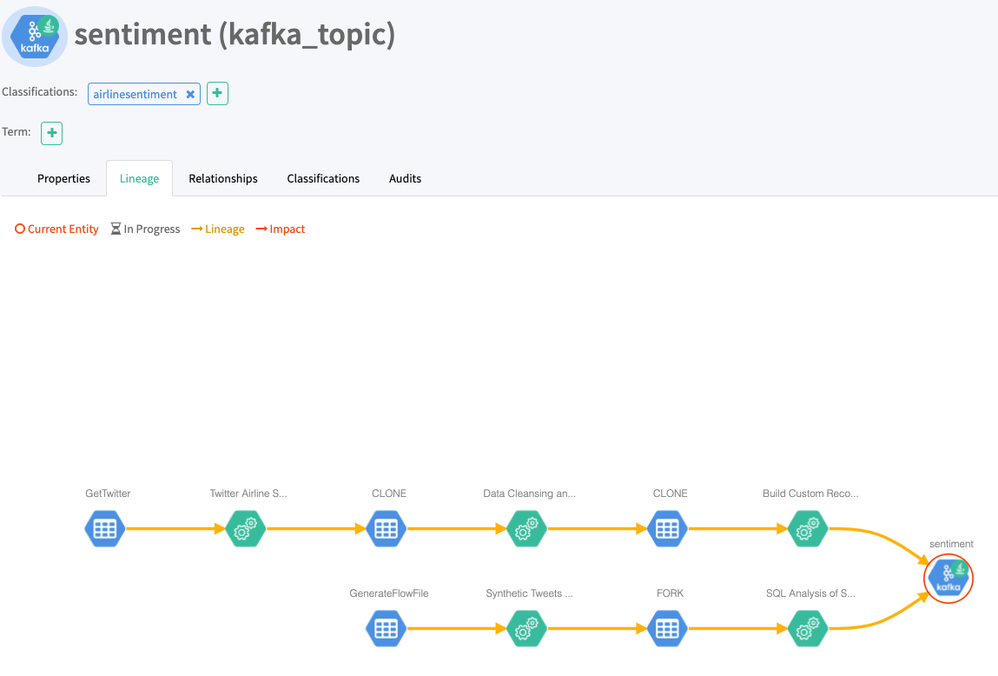Click the second CLONE dataset node

coord(668,528)
